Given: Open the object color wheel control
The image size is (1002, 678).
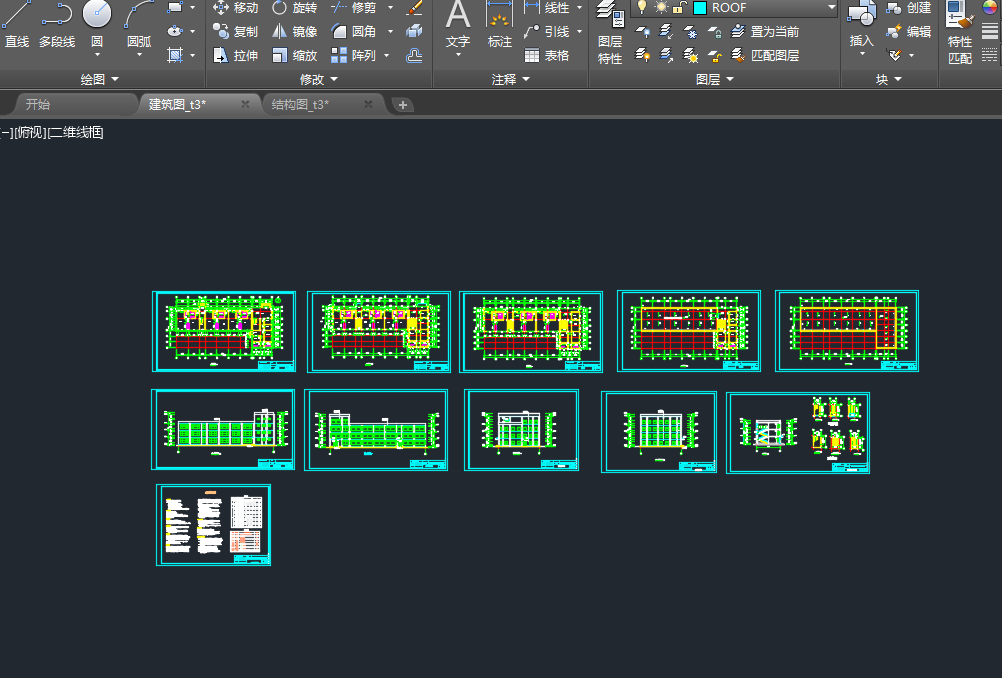Looking at the screenshot, I should pyautogui.click(x=989, y=8).
